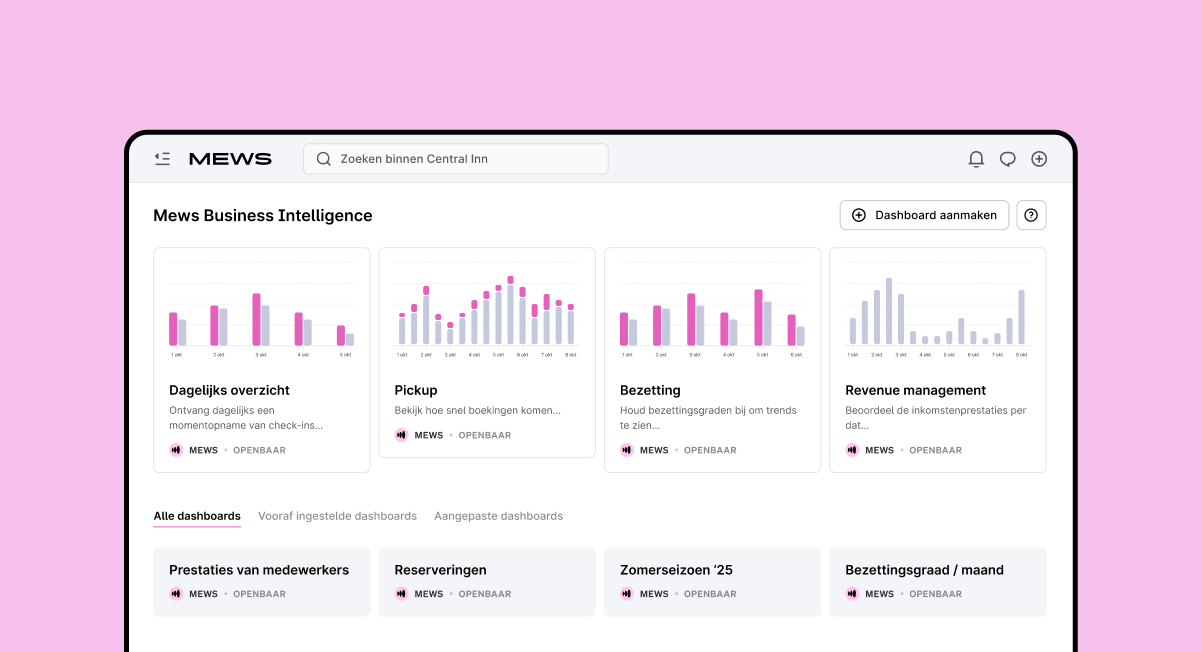Image resolution: width=1202 pixels, height=652 pixels.
Task: Switch to Vooraf ingestelde dashboards tab
Action: (x=337, y=516)
